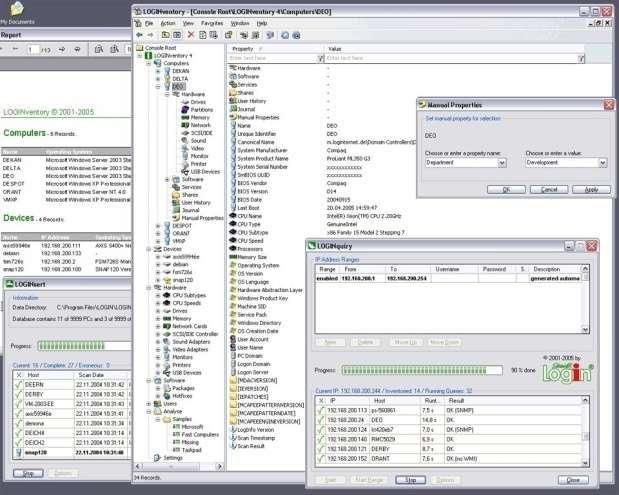Click the checkmark on 192.168.200.121 DERBY row
Viewport: 619px width, 495px height.
pyautogui.click(x=321, y=449)
